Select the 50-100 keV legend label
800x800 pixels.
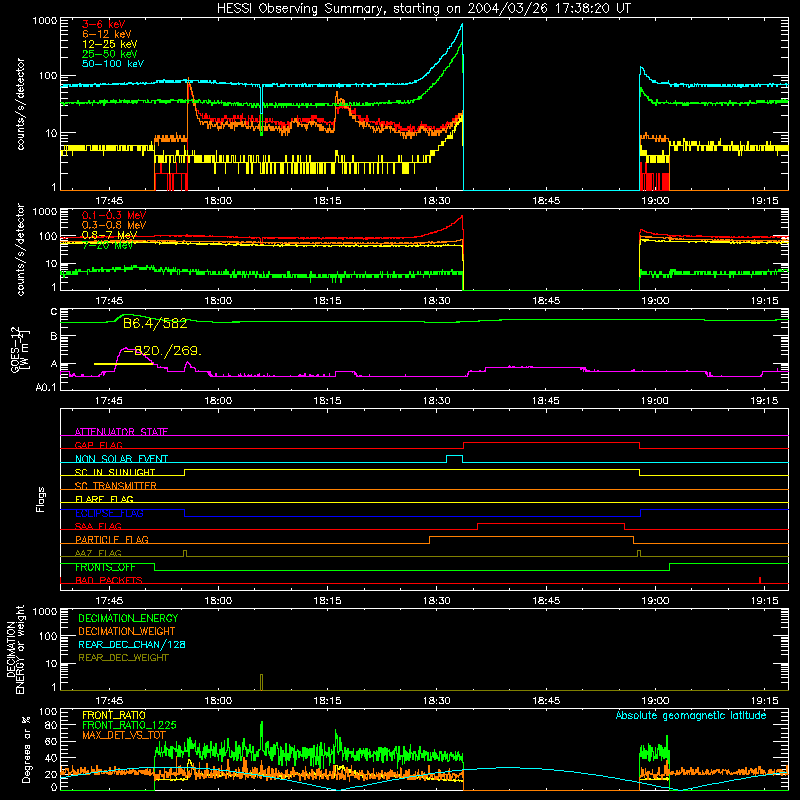(113, 64)
